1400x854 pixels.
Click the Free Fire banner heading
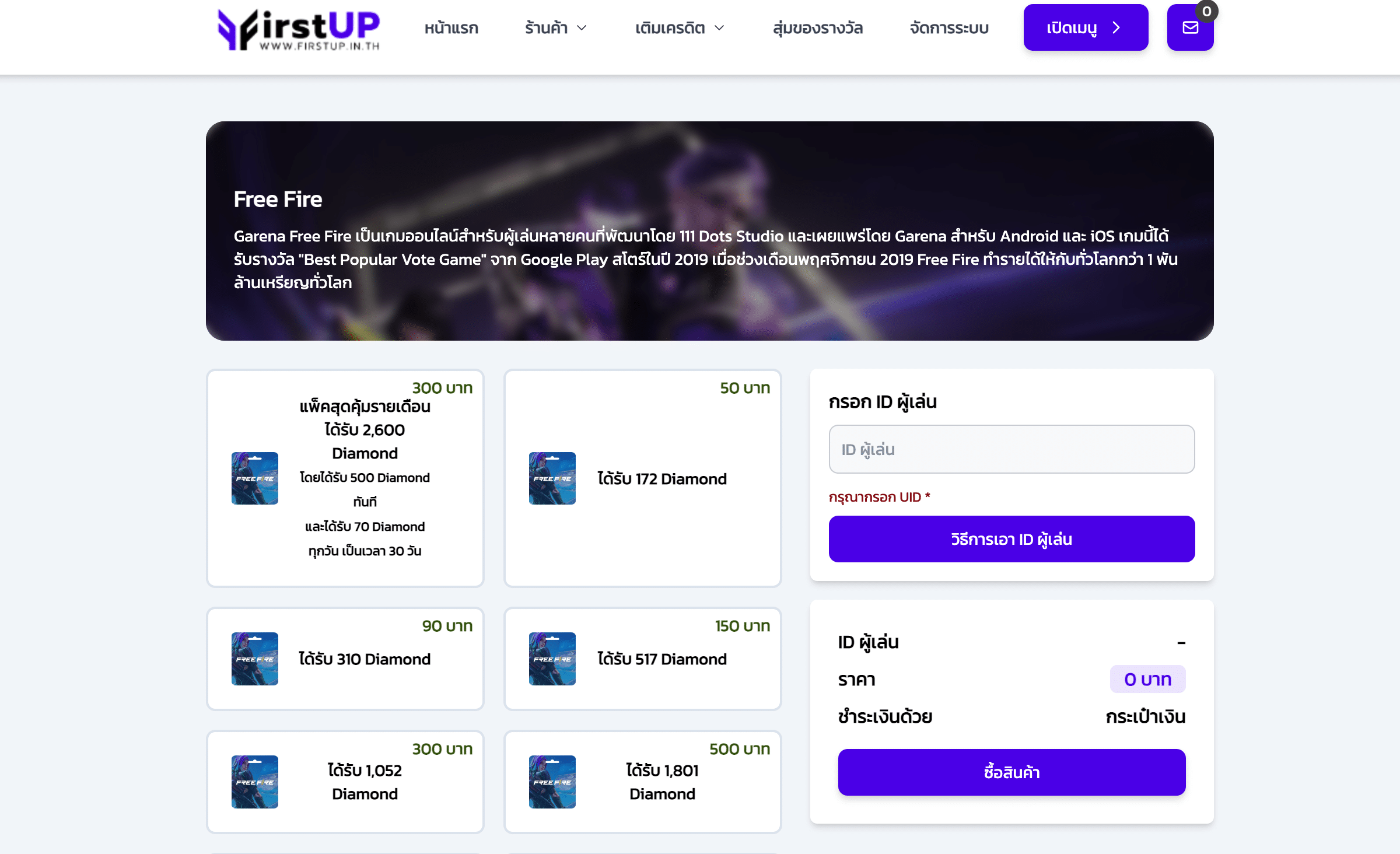tap(278, 199)
